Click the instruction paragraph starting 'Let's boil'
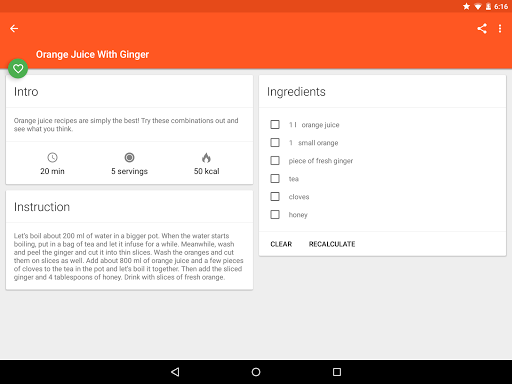 (129, 257)
